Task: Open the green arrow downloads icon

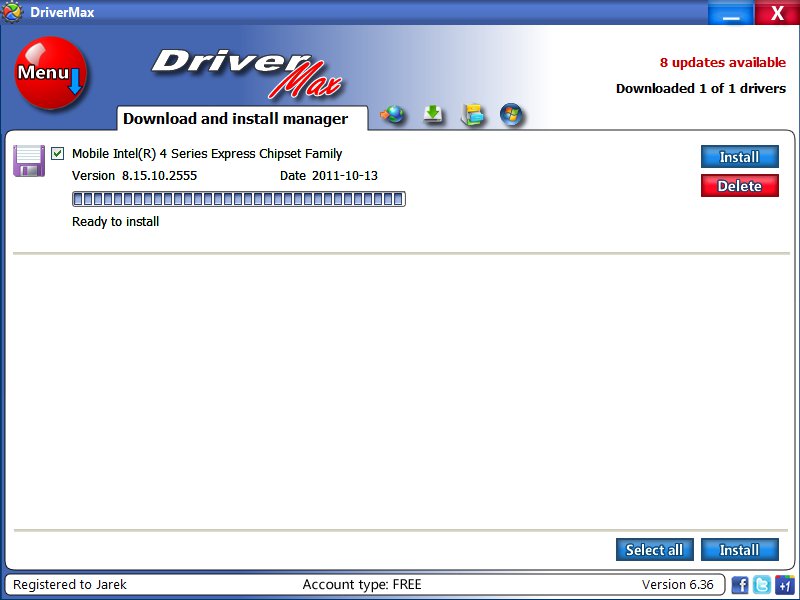Action: [x=433, y=114]
